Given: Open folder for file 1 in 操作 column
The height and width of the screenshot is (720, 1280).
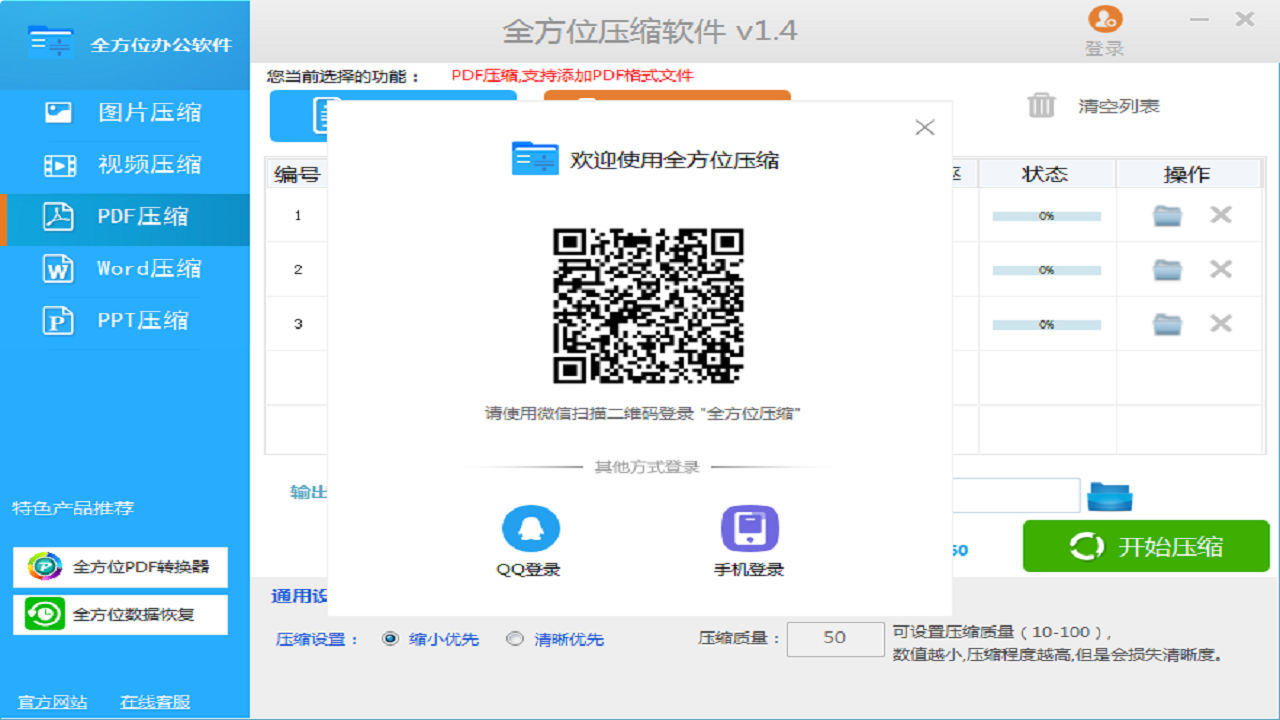Looking at the screenshot, I should click(1166, 214).
